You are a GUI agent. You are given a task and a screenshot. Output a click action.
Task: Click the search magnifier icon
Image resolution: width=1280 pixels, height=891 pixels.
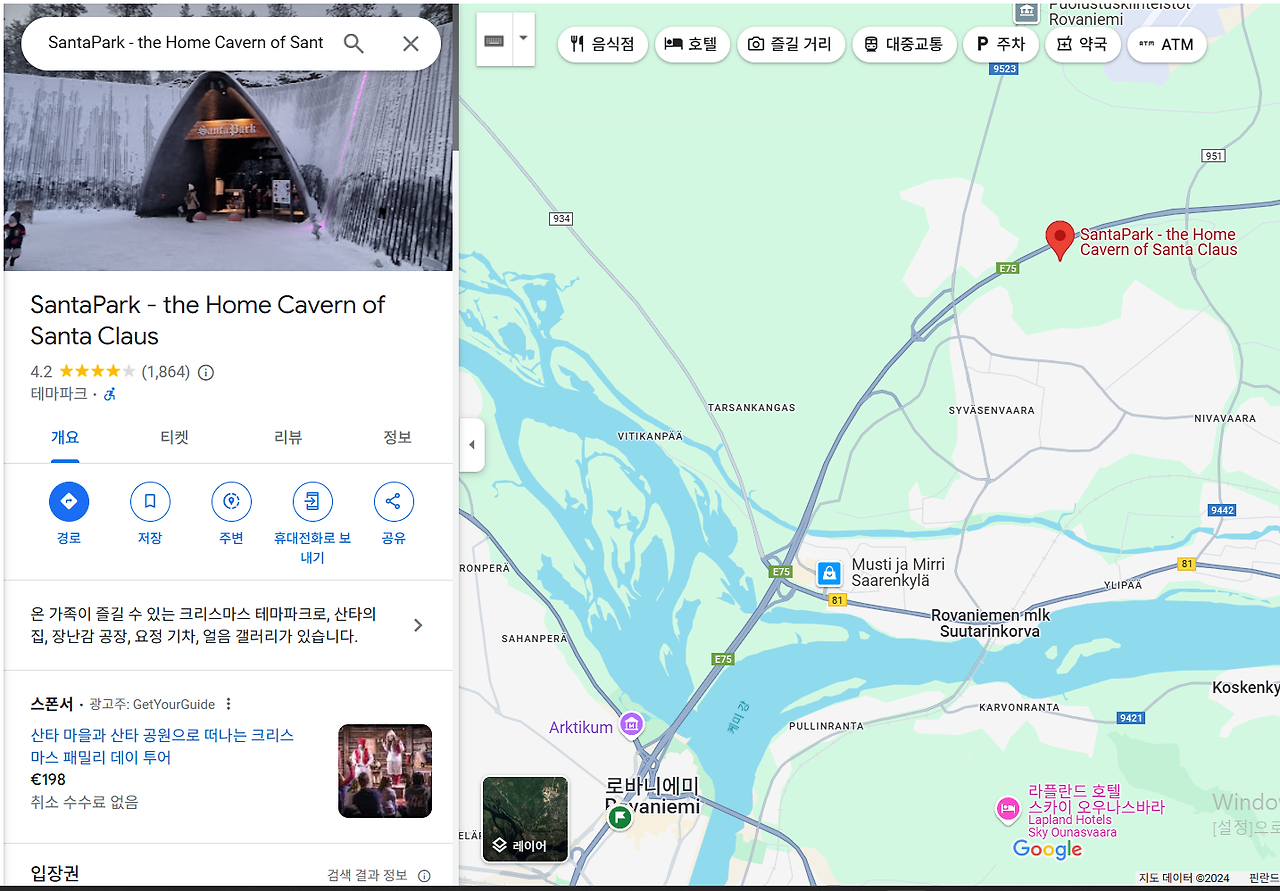point(354,43)
